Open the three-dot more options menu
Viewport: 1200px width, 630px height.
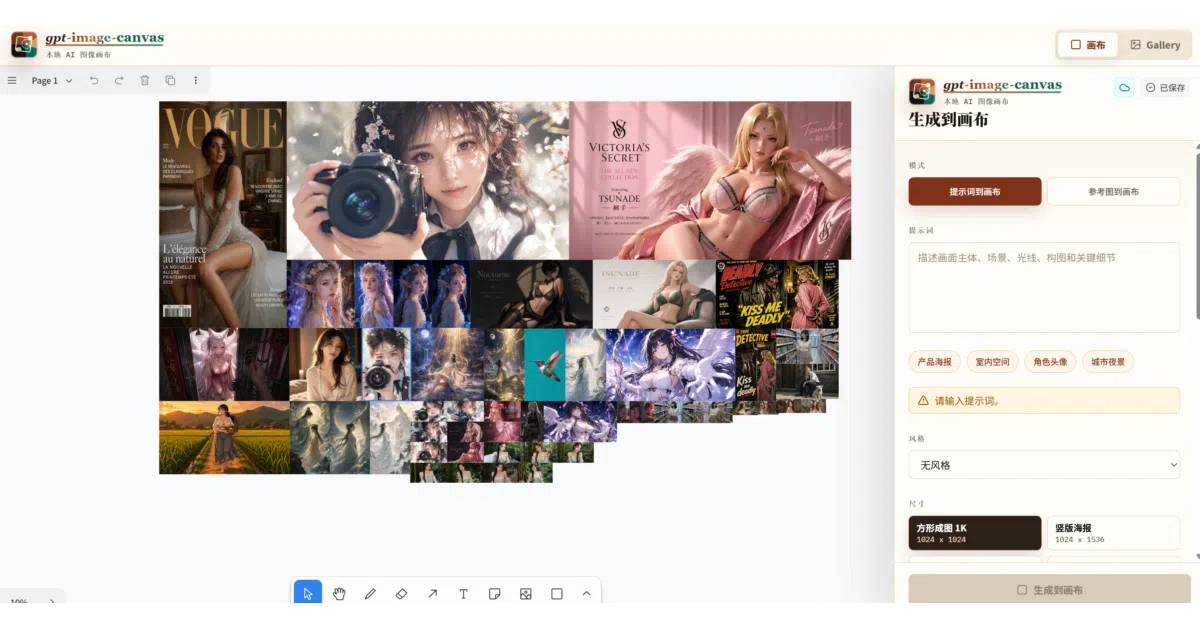[195, 80]
